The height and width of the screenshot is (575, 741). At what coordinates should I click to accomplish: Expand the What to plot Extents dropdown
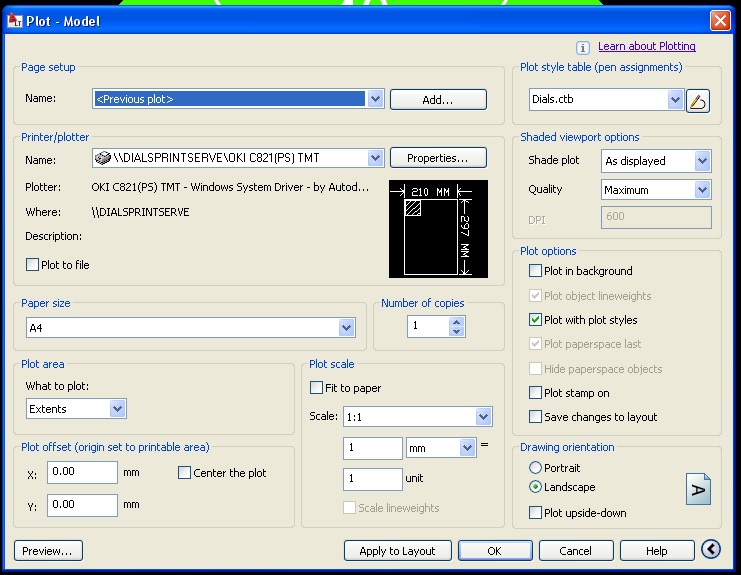[x=117, y=408]
